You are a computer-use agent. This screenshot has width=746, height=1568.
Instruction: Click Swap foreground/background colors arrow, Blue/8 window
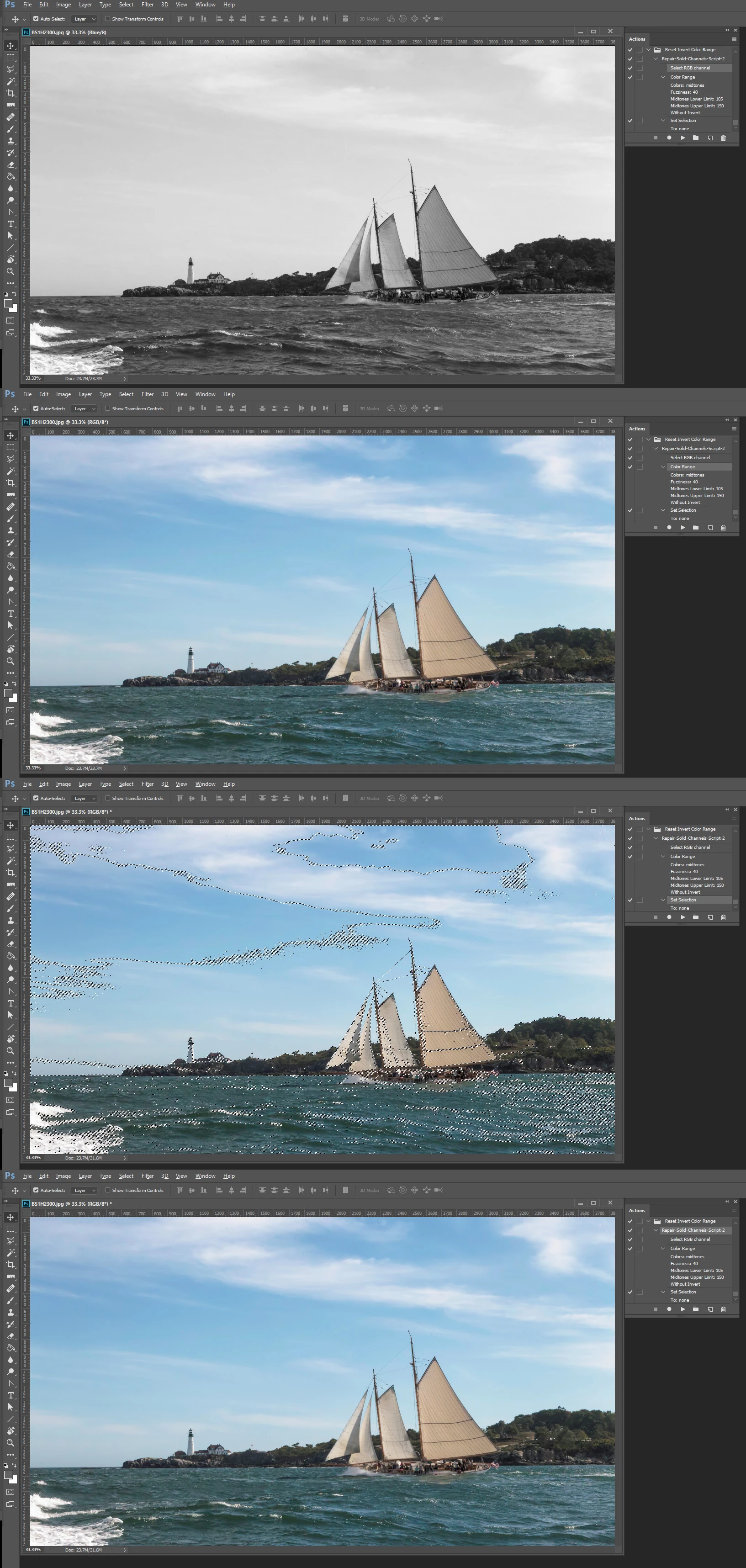(14, 294)
